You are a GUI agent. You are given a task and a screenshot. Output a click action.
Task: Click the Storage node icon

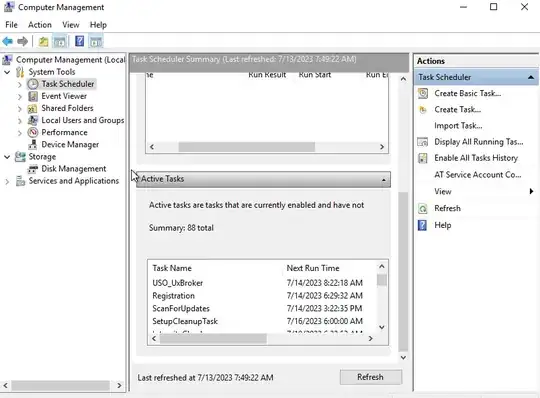pos(20,157)
